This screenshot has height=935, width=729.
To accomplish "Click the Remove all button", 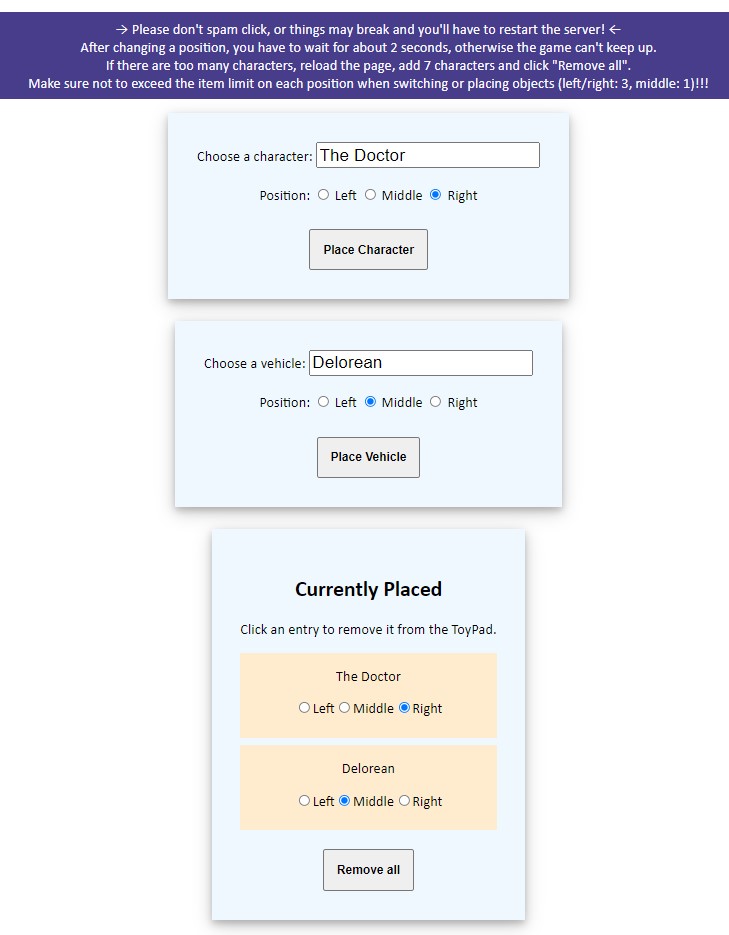I will [368, 870].
